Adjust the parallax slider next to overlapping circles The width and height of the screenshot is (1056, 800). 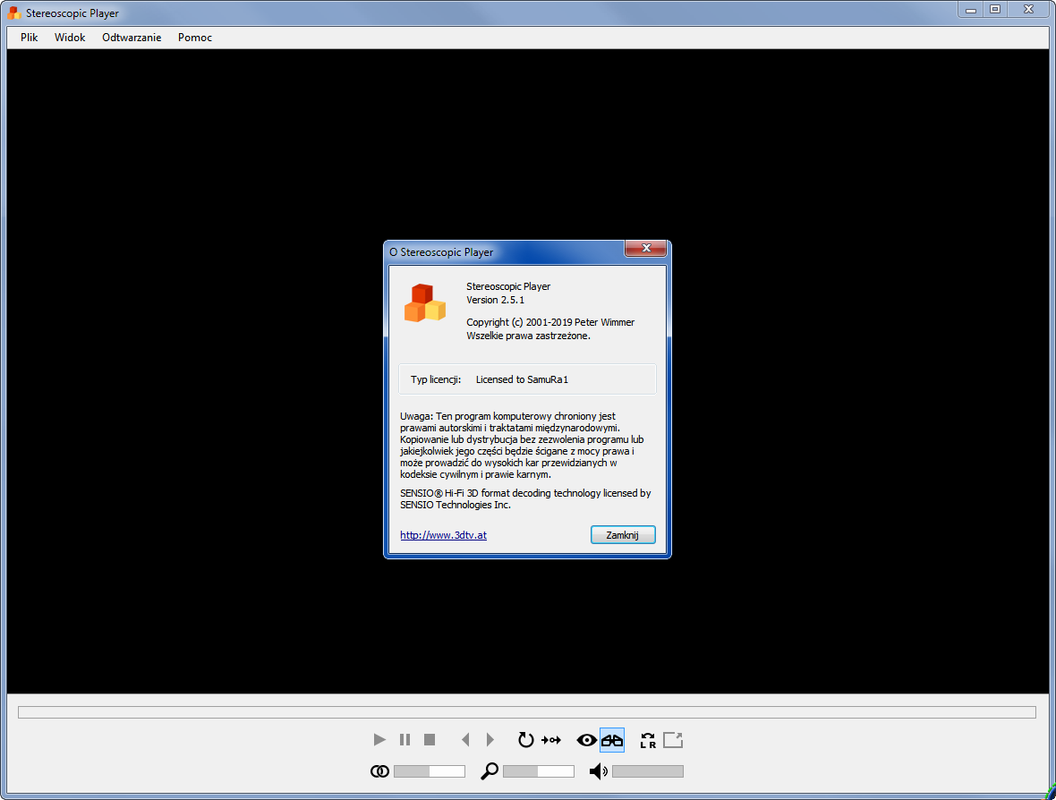tap(430, 771)
